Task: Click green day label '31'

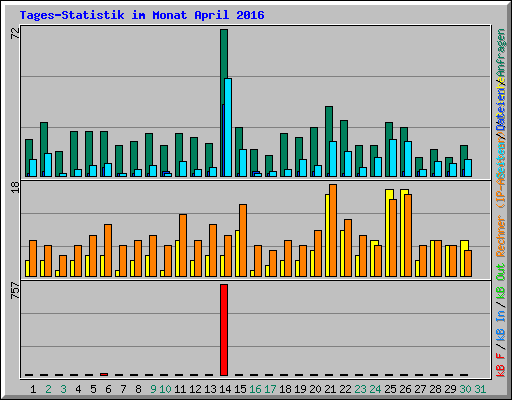Action: [480, 389]
